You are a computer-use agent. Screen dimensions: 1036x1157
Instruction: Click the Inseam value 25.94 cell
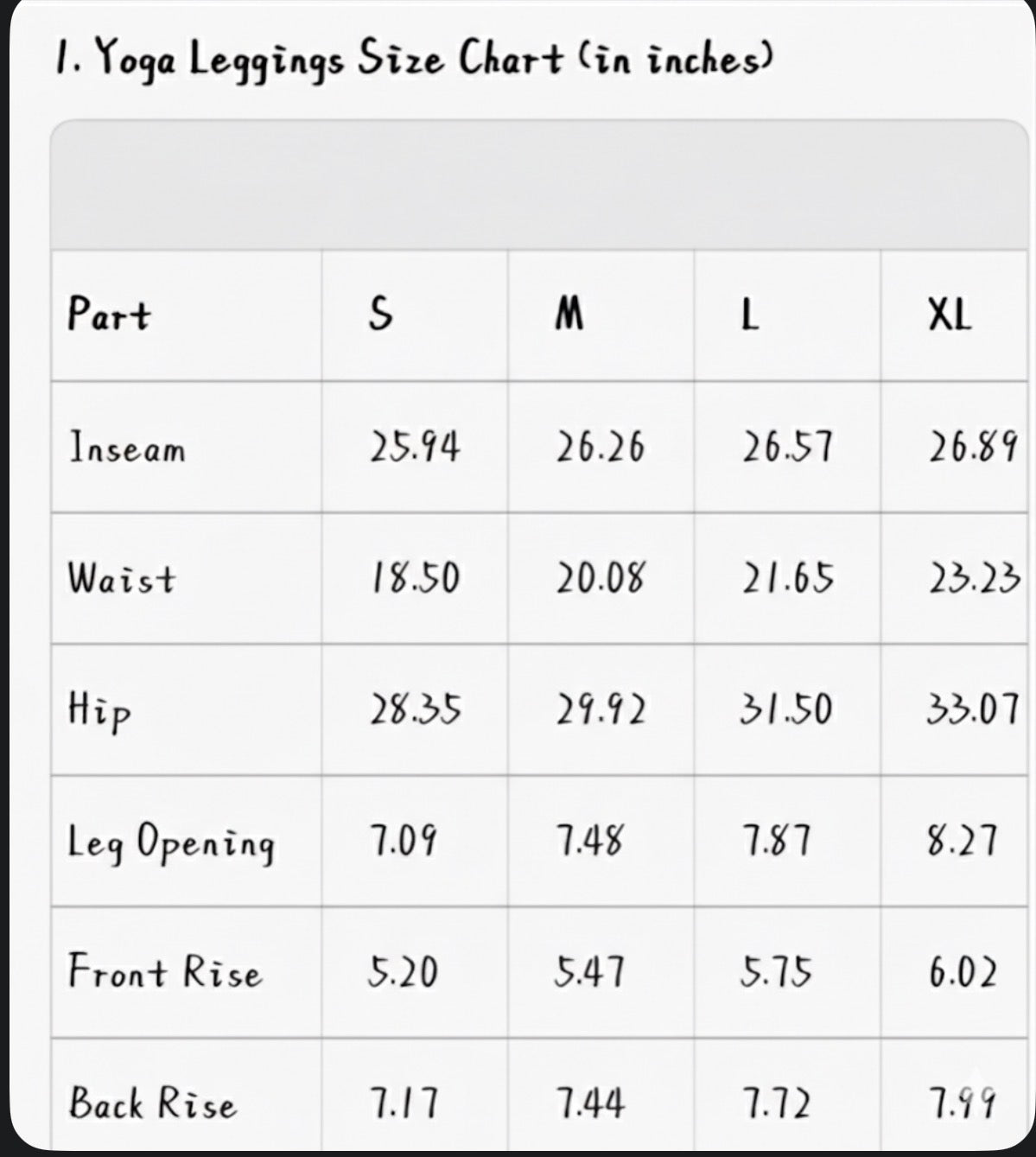415,448
